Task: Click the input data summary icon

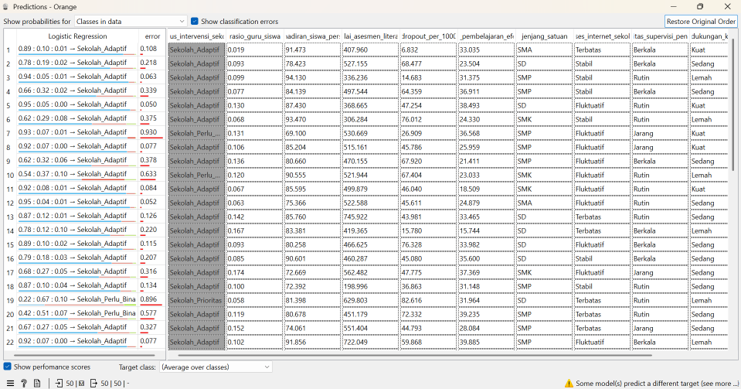Action: click(x=59, y=383)
